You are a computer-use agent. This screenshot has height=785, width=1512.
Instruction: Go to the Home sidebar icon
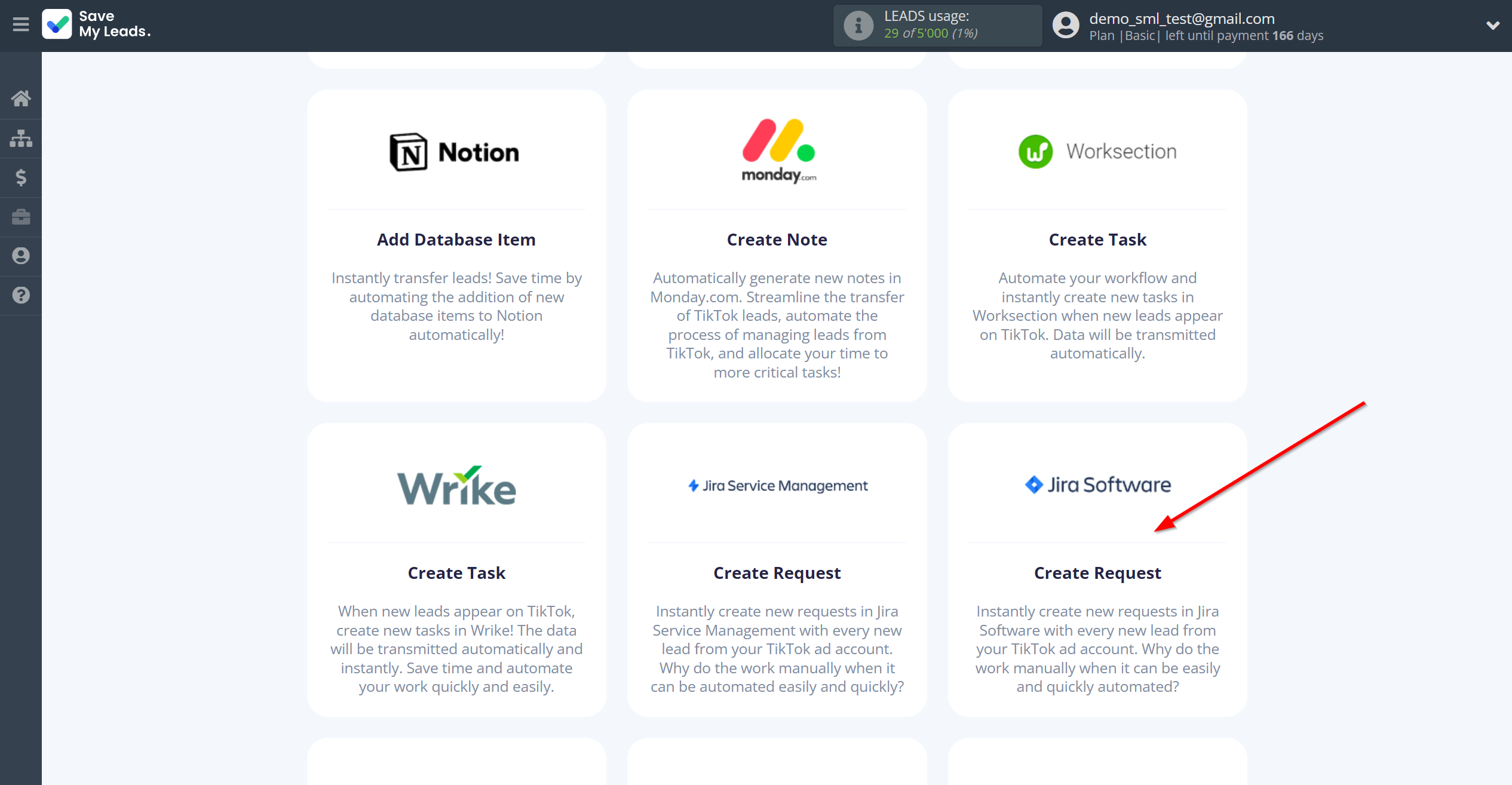(x=21, y=99)
